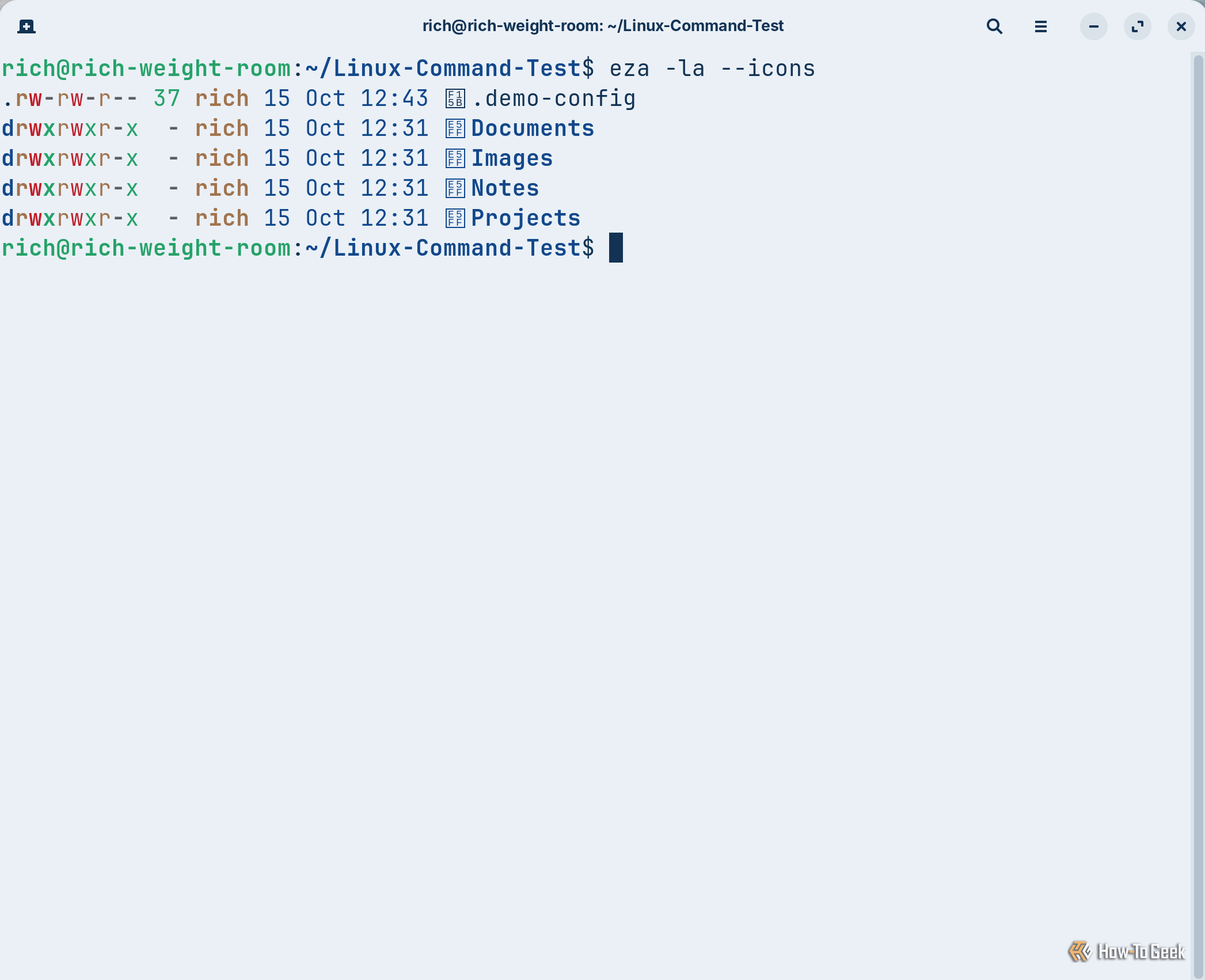Click the 12:43 timestamp of .demo-config
The height and width of the screenshot is (980, 1205).
394,99
